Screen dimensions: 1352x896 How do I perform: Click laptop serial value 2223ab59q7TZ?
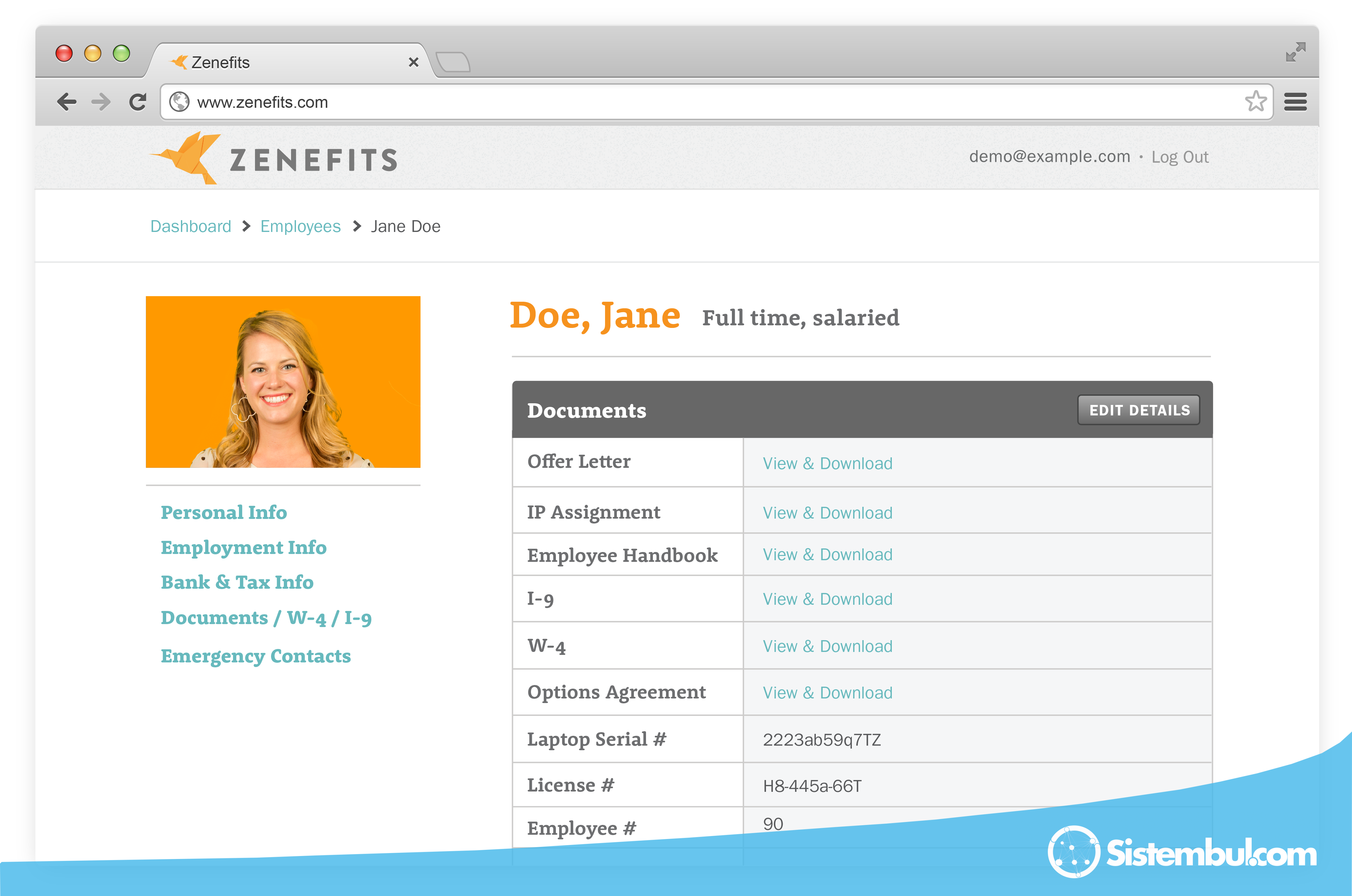[821, 740]
